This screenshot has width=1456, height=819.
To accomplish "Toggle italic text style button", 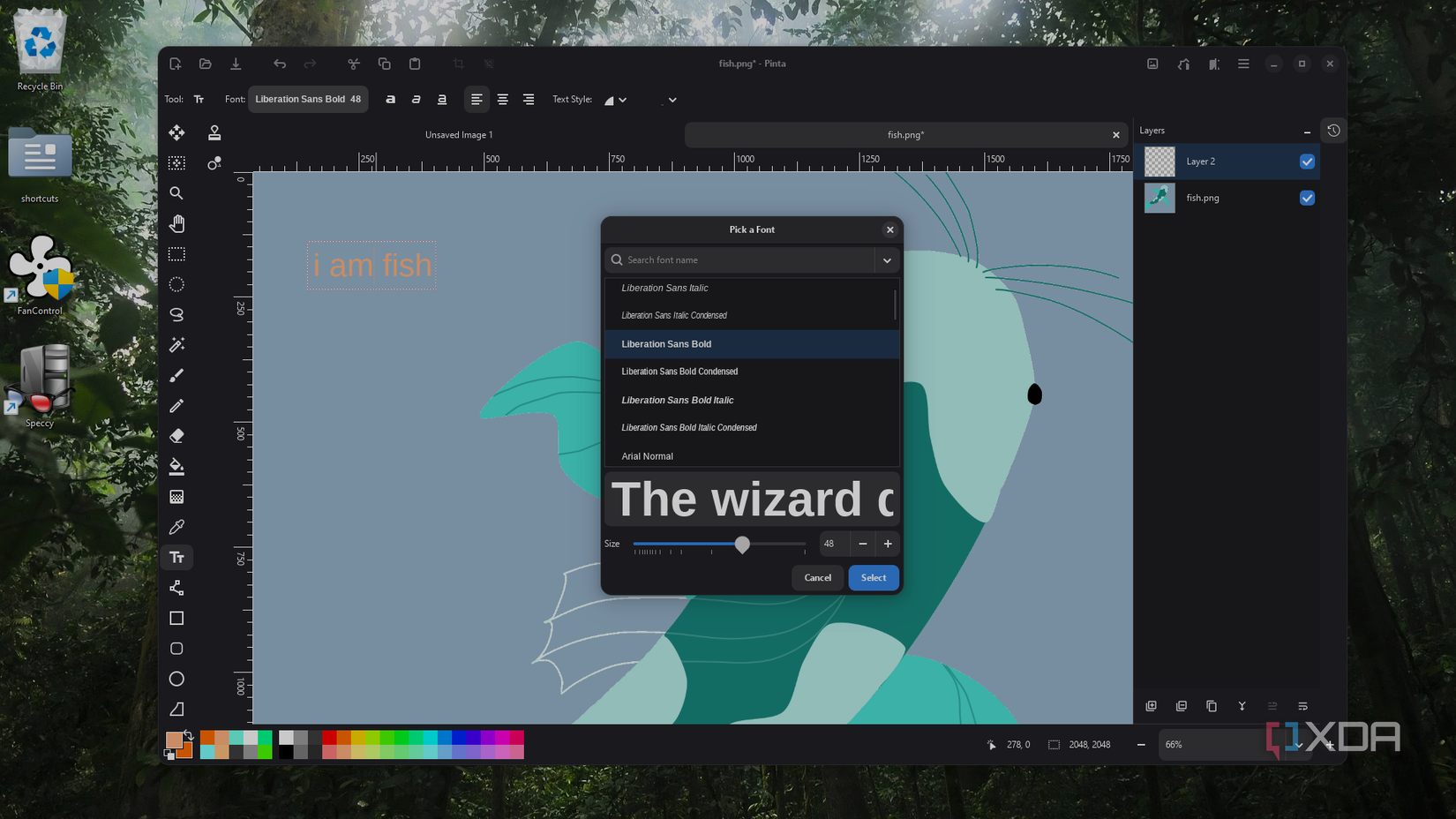I will (416, 100).
